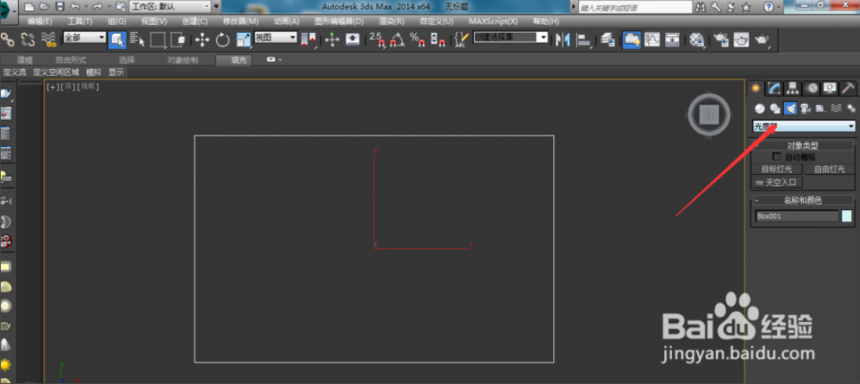
Task: Select the Rotate tool
Action: (222, 39)
